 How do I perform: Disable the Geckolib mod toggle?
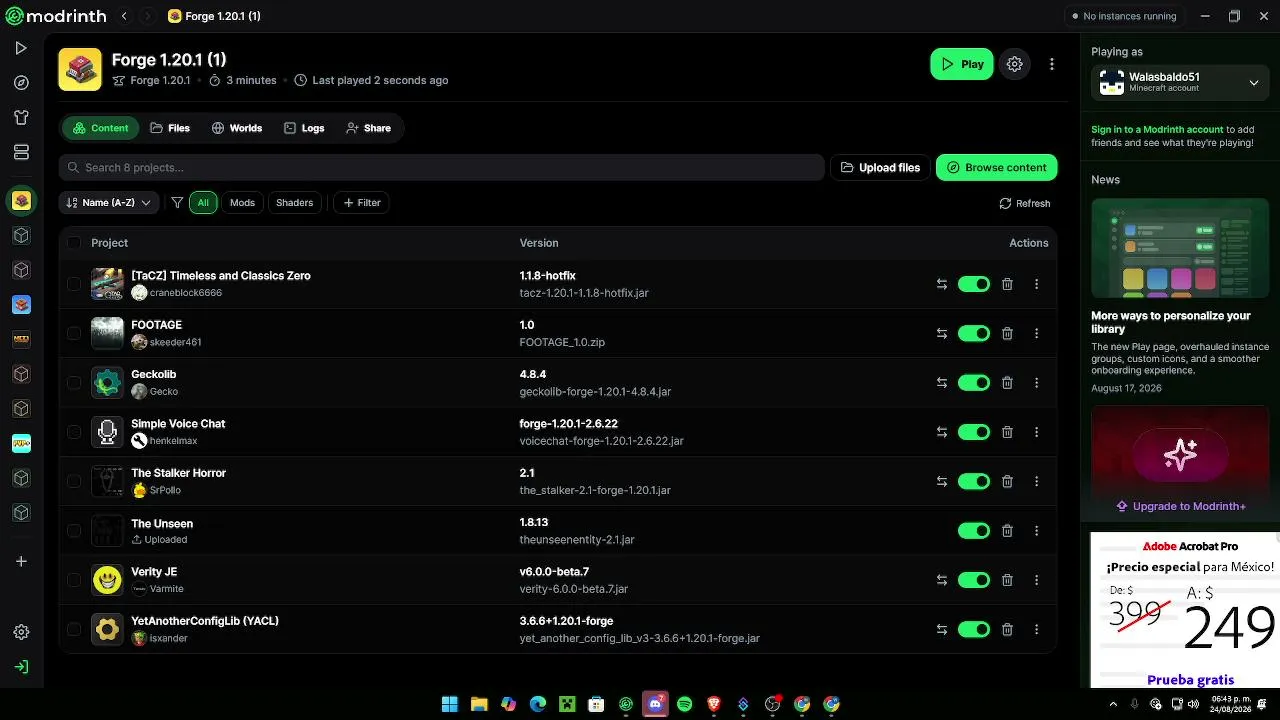(x=974, y=383)
